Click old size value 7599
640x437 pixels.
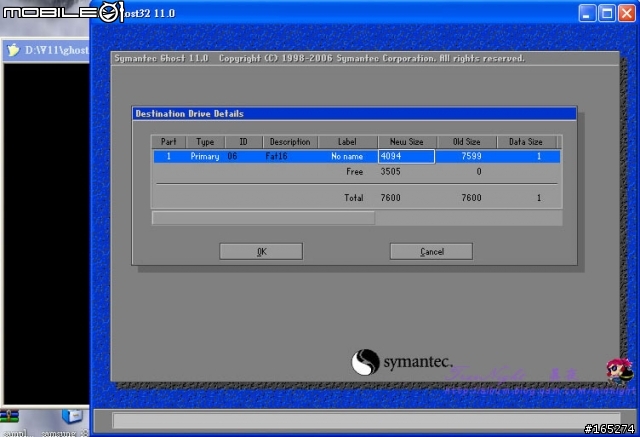[471, 156]
